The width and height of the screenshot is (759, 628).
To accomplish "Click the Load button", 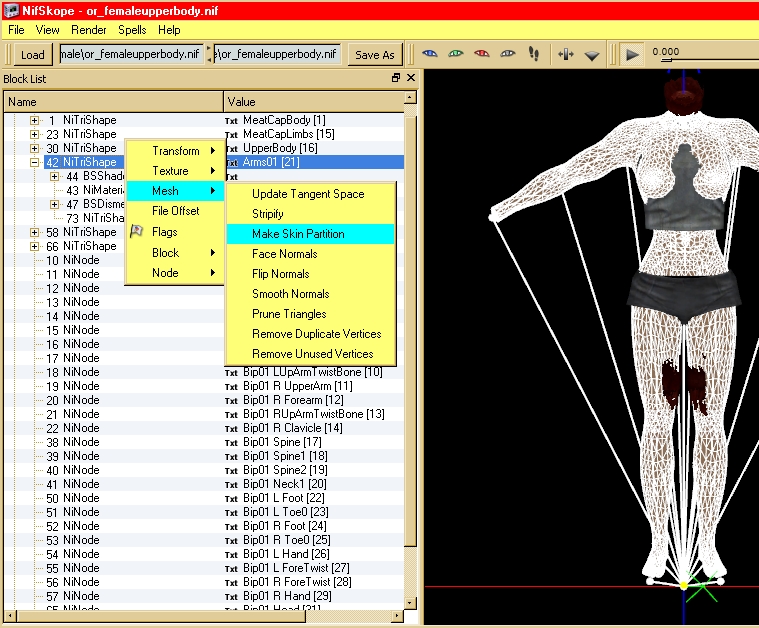I will [32, 55].
